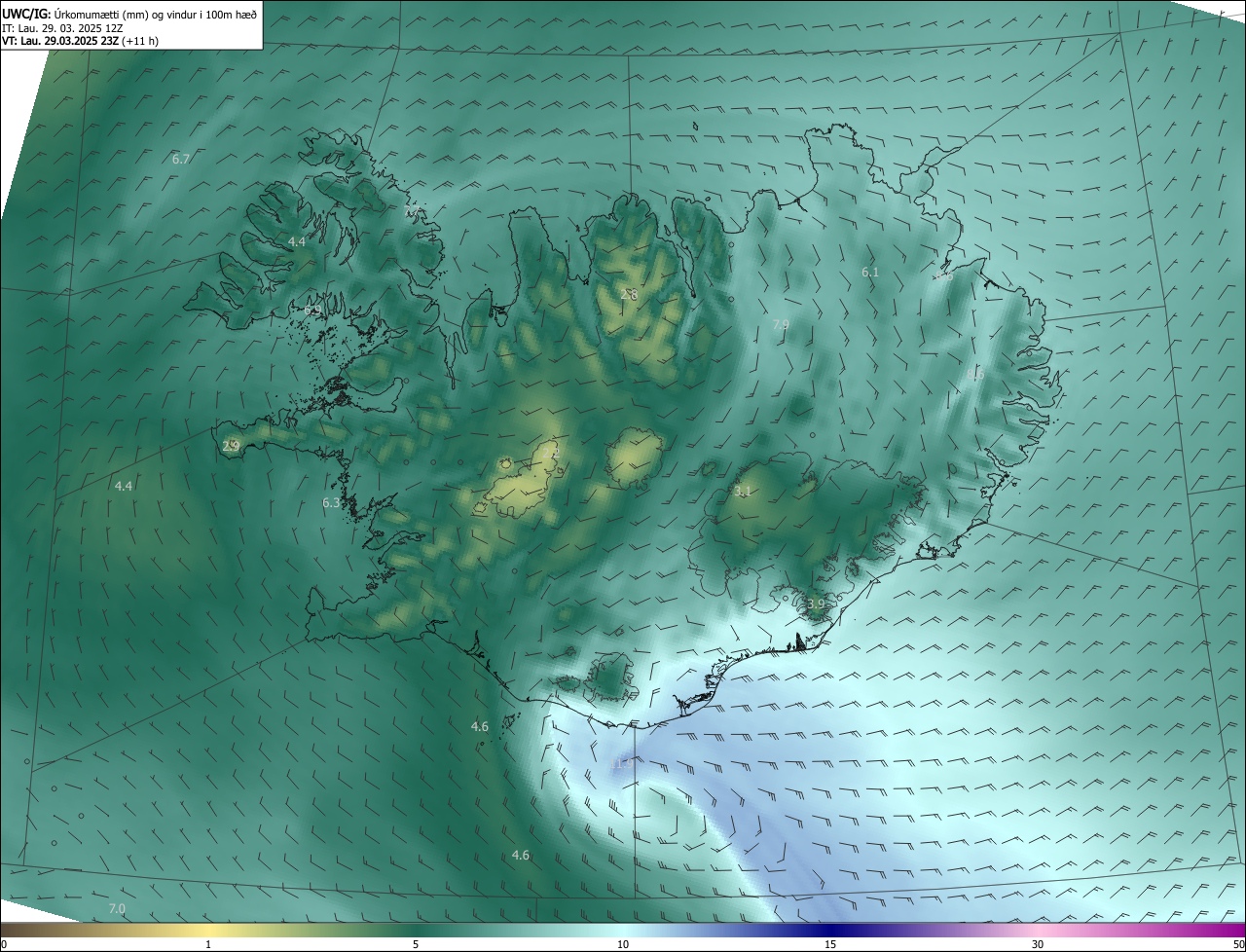Click the colour scale tick label 1
1246x952 pixels.
(x=208, y=945)
